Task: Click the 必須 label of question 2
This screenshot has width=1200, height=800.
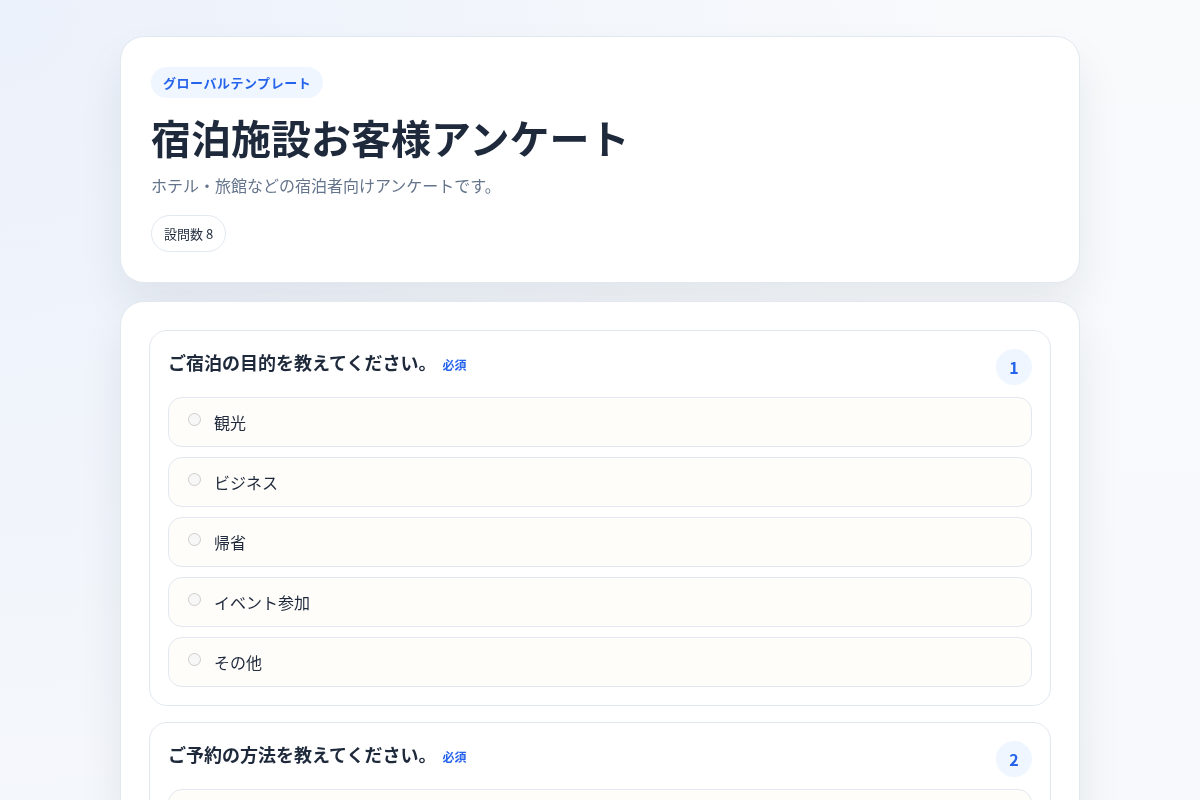Action: click(x=454, y=757)
